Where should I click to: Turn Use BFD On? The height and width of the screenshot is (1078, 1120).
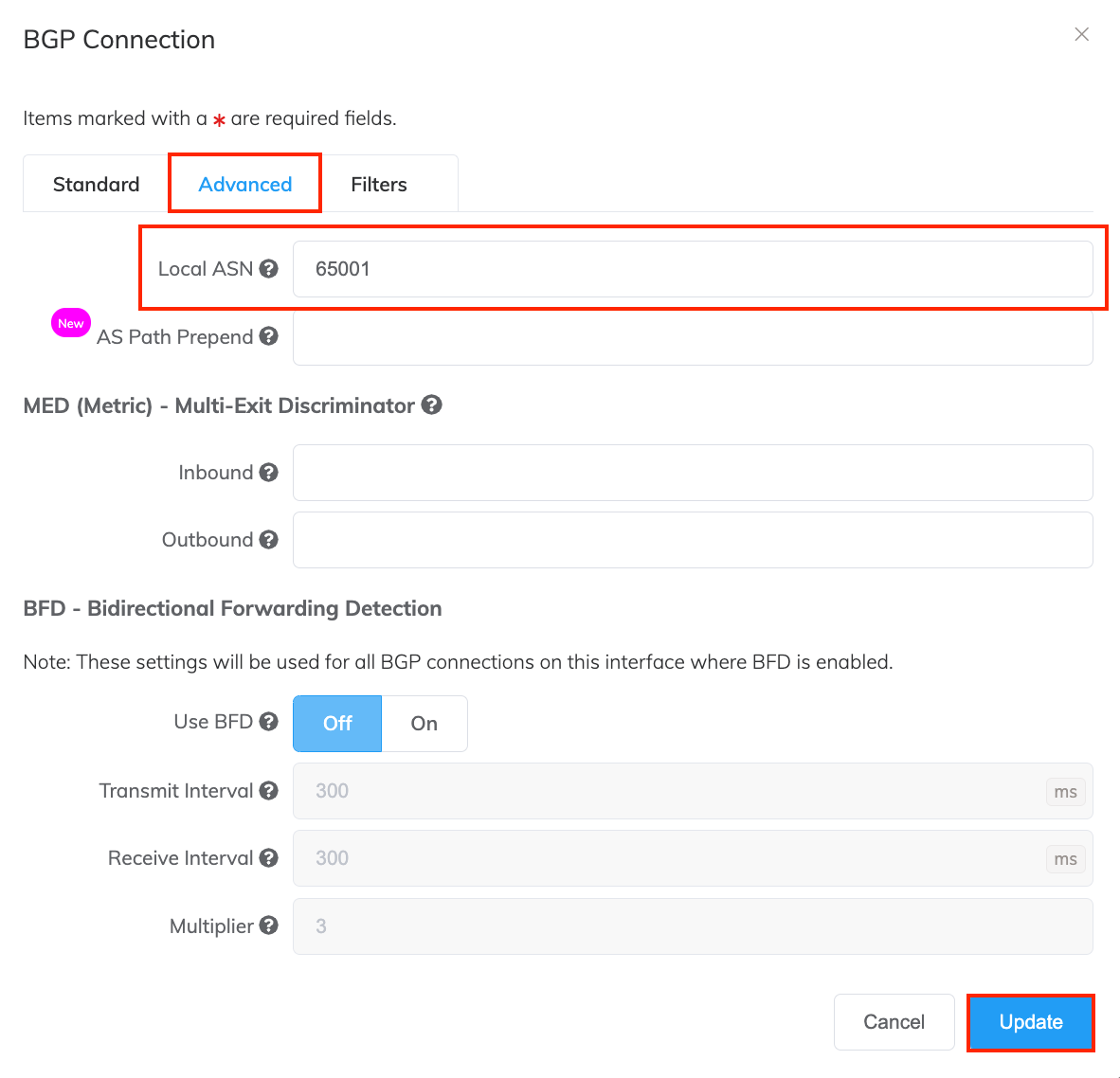(425, 723)
